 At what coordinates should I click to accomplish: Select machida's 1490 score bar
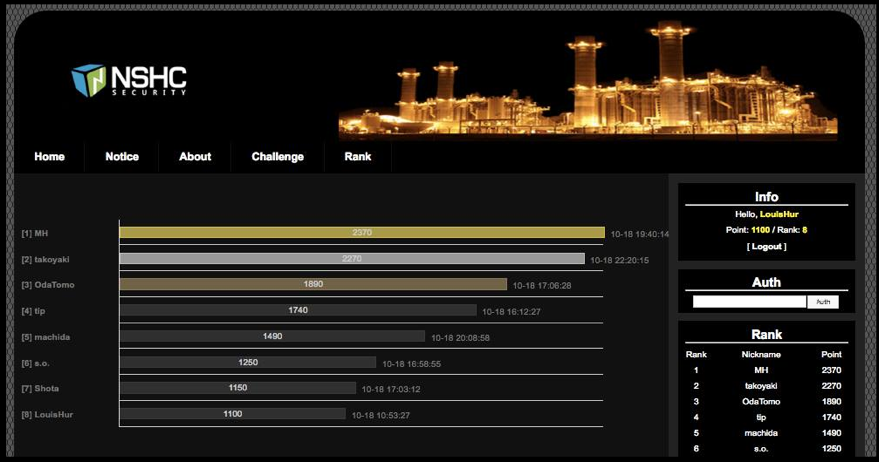tap(272, 337)
